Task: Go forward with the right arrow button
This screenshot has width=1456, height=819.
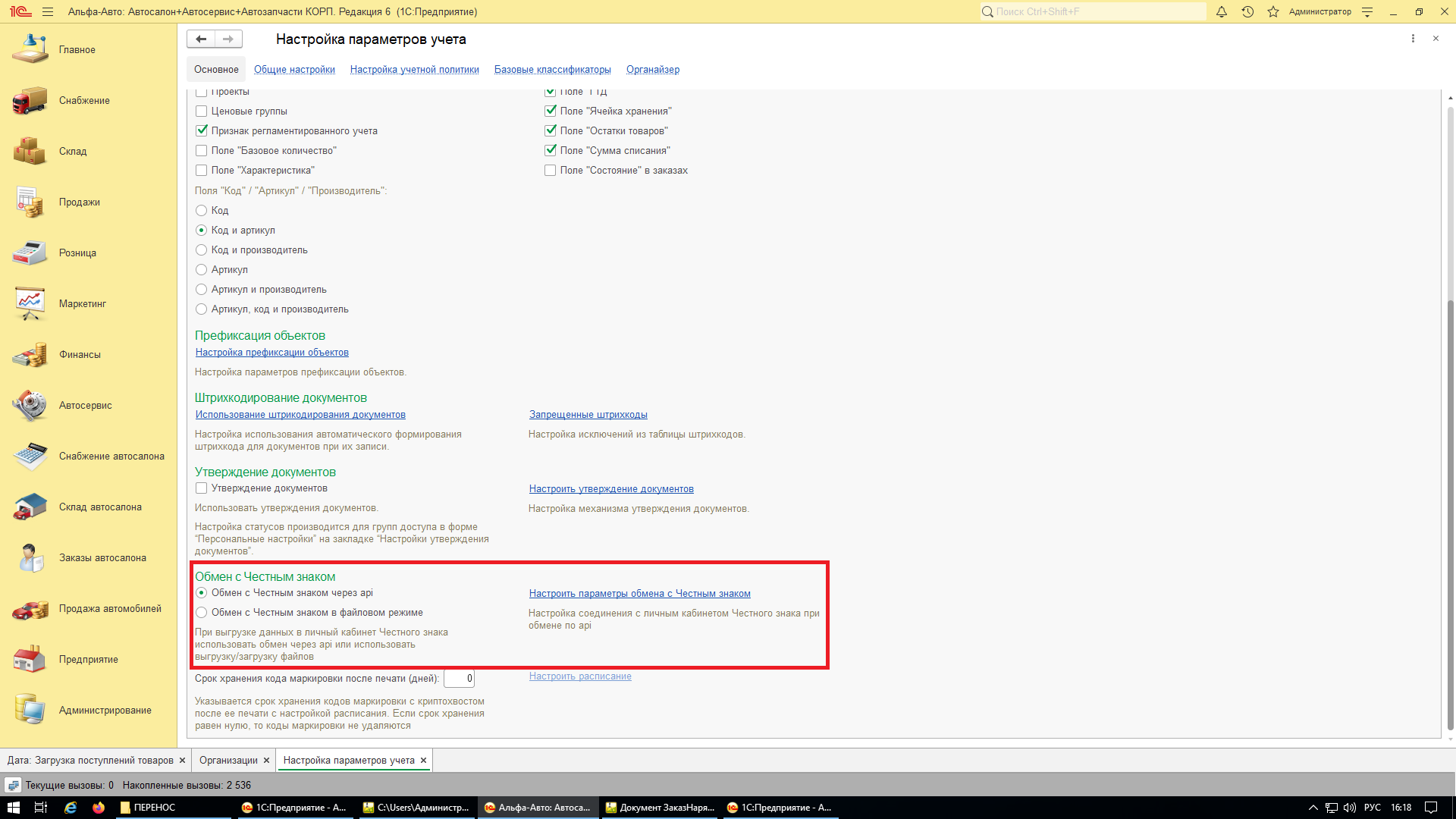Action: pos(228,39)
